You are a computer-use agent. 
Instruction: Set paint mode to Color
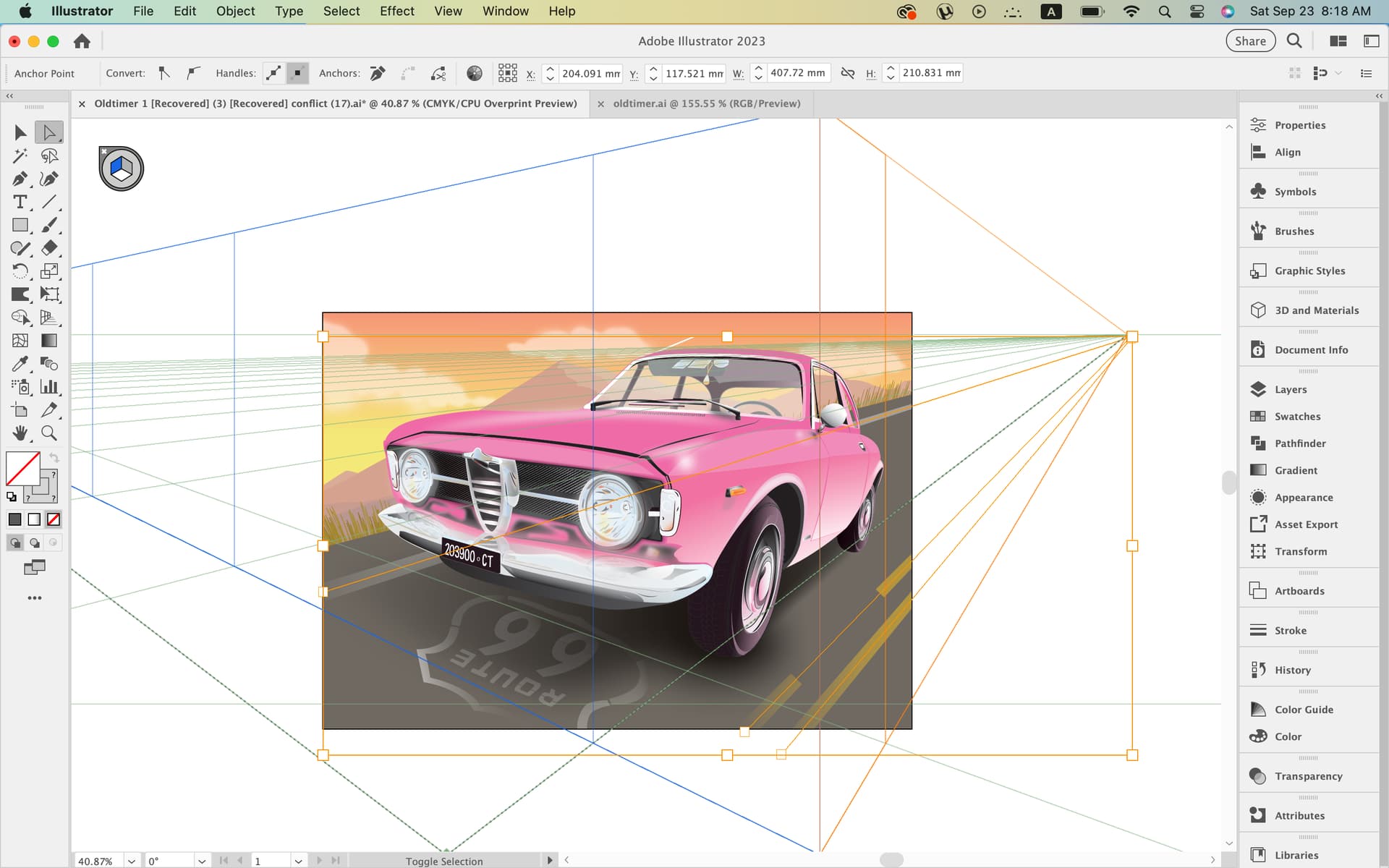14,519
